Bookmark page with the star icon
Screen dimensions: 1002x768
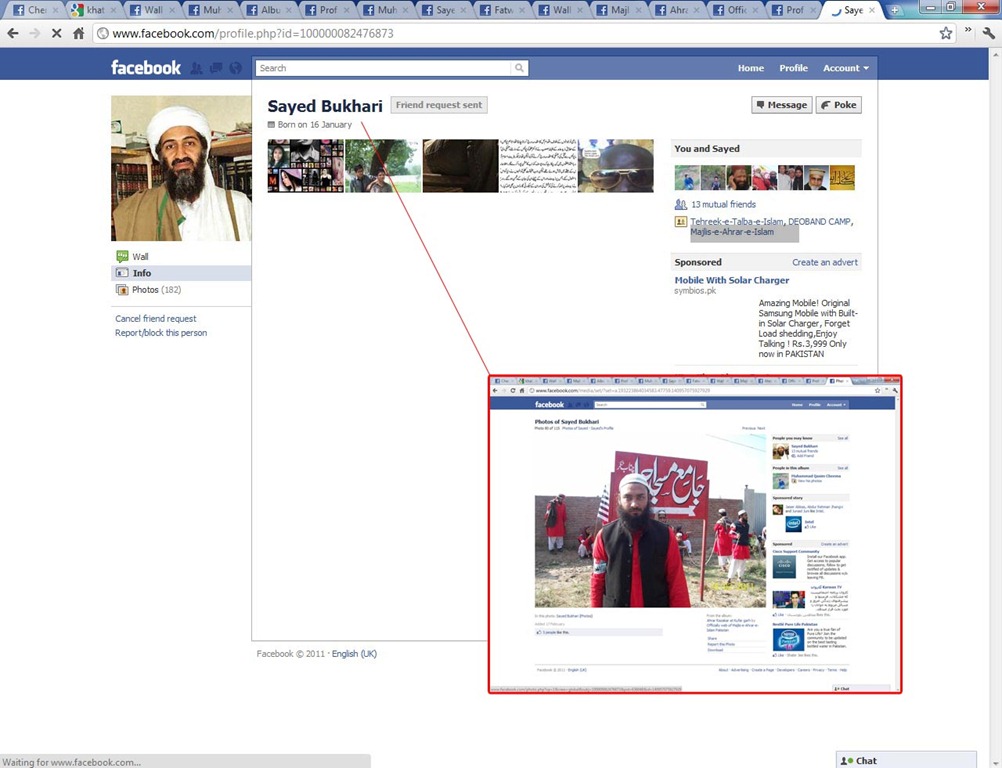[x=946, y=33]
